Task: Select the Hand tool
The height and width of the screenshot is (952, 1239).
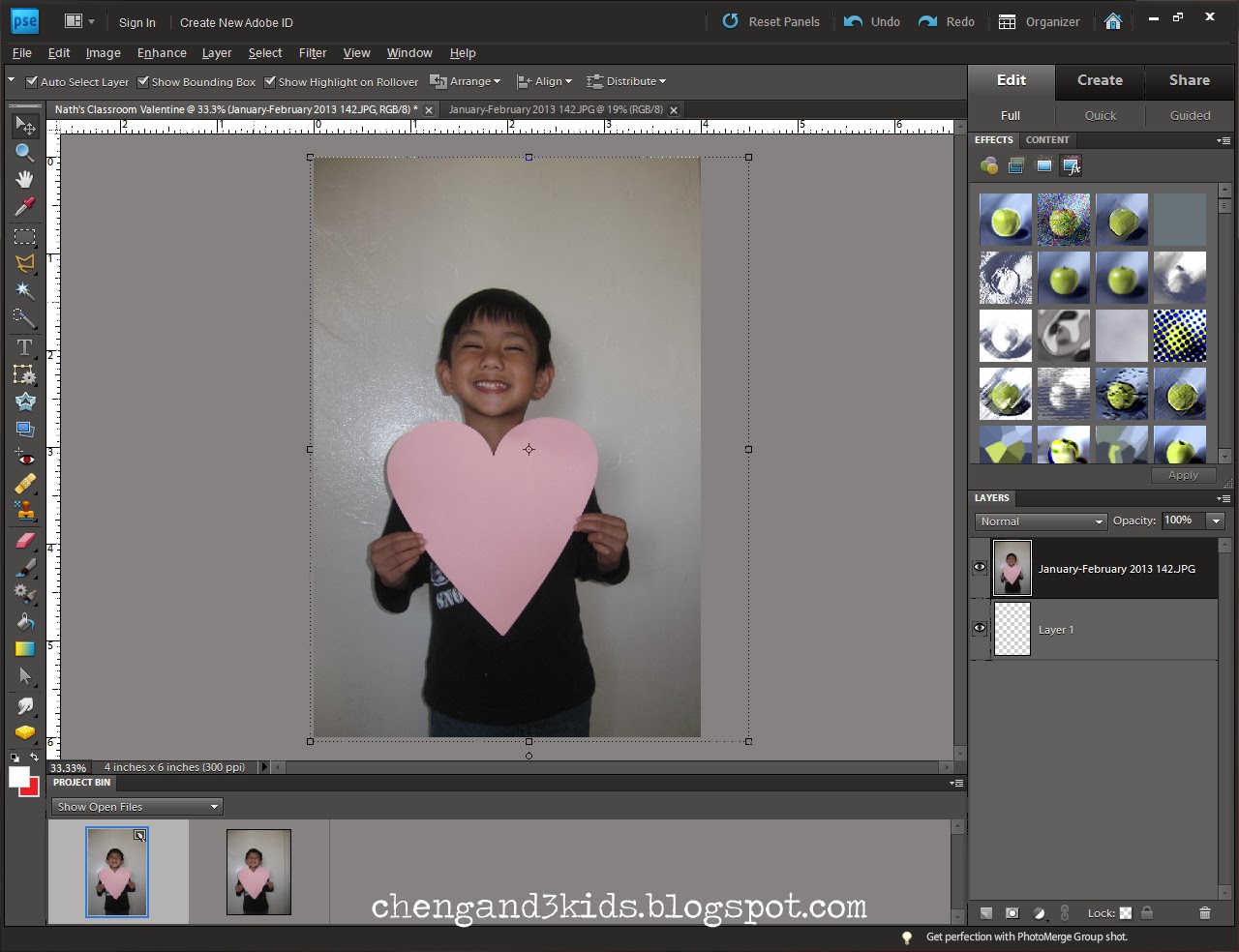Action: (24, 179)
